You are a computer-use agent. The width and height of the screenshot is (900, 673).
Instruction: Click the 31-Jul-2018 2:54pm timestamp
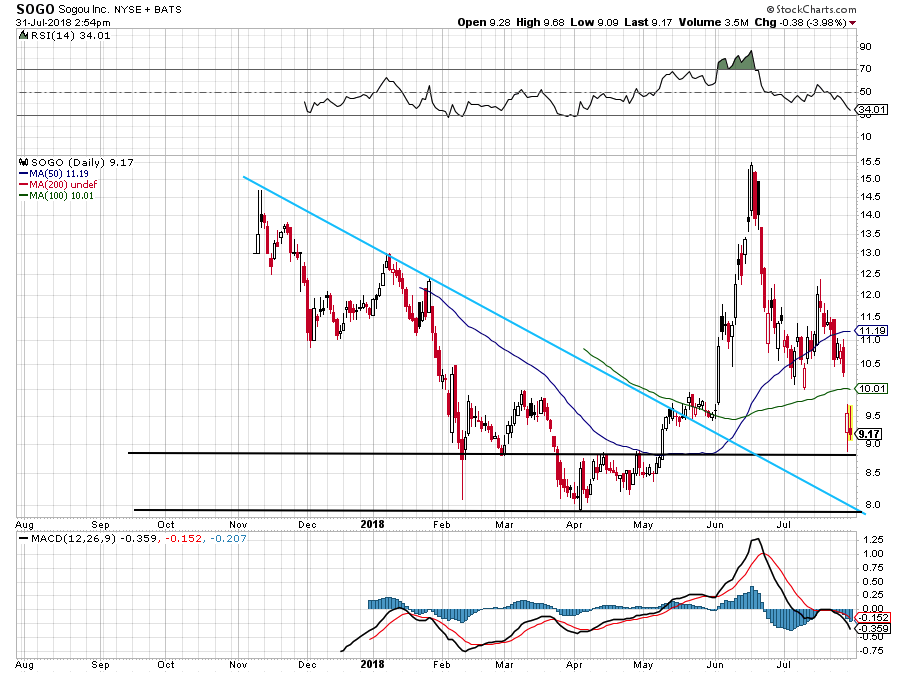pos(63,23)
